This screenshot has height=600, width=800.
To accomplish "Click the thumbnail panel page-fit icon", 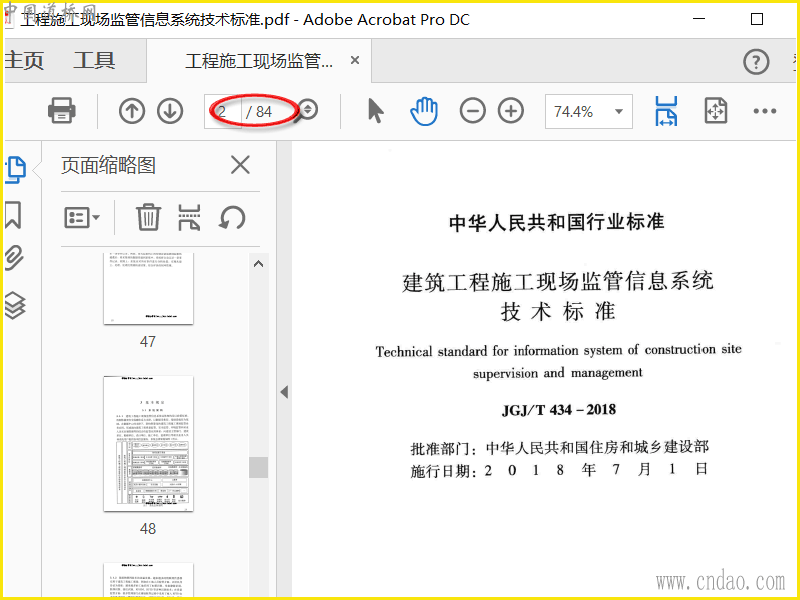I will [x=189, y=217].
